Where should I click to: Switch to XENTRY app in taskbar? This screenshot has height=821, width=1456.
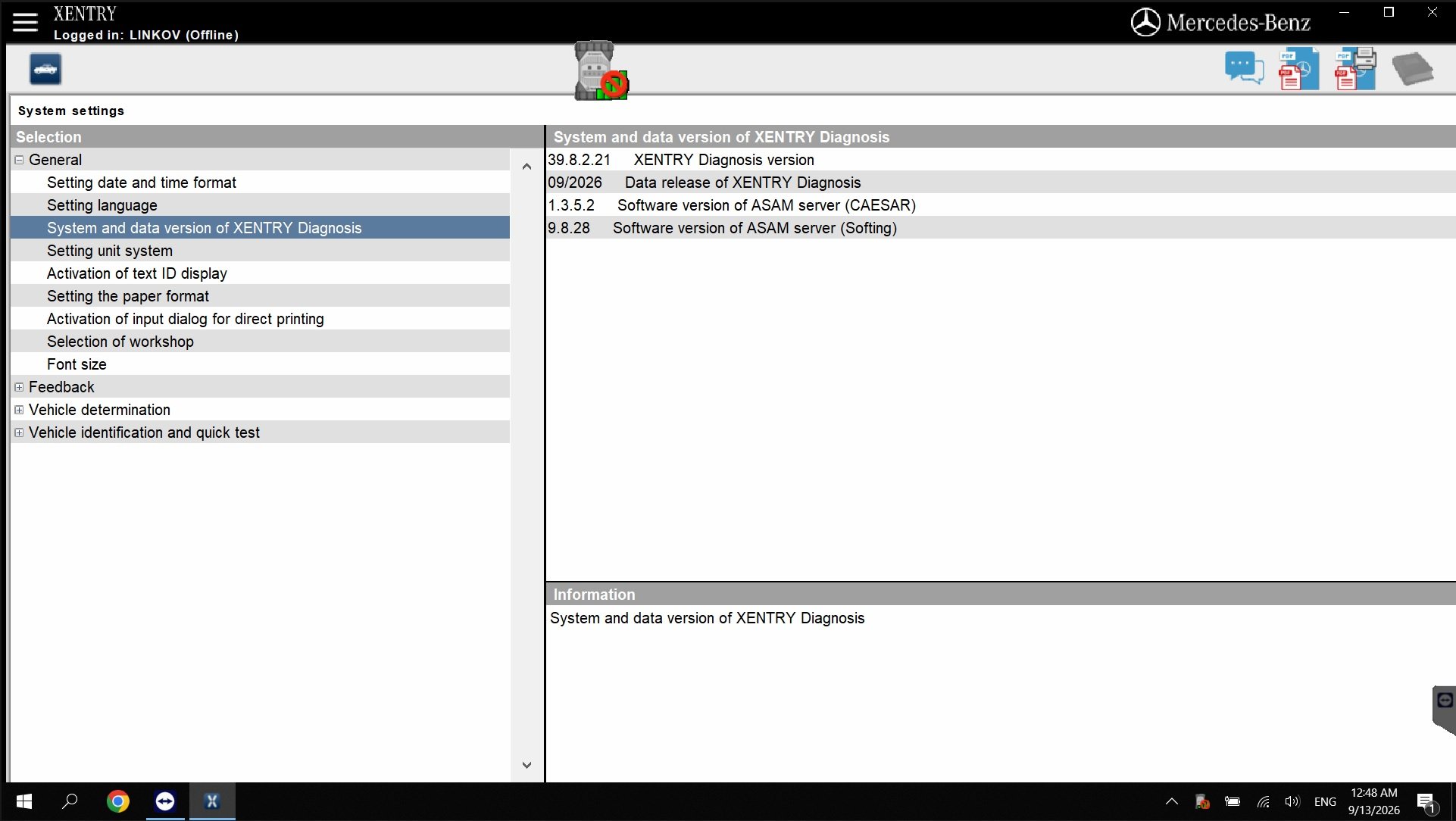coord(212,801)
